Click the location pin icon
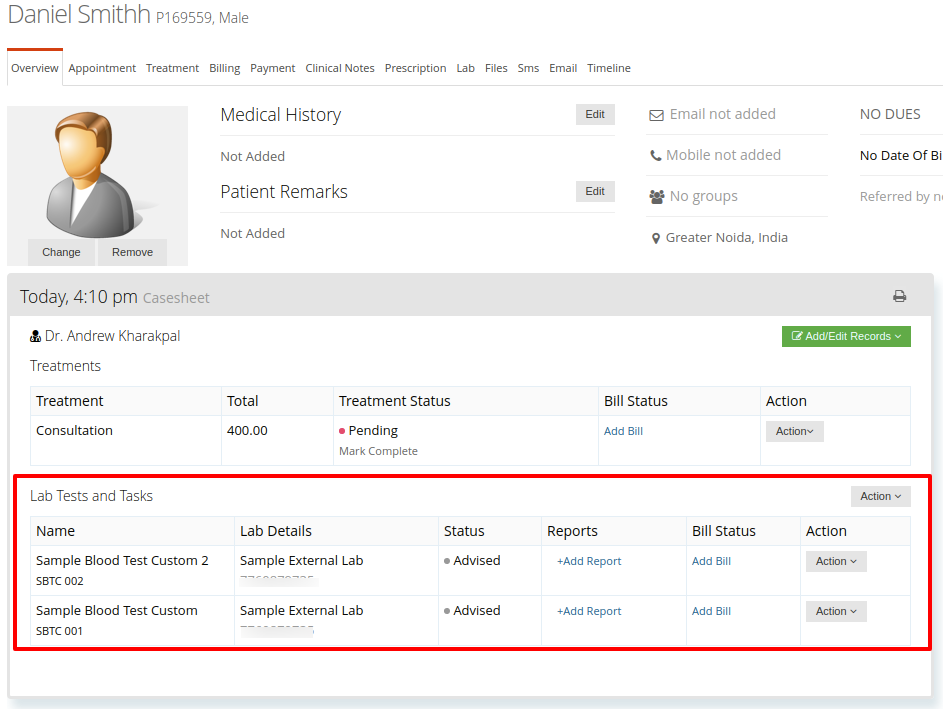 click(656, 238)
